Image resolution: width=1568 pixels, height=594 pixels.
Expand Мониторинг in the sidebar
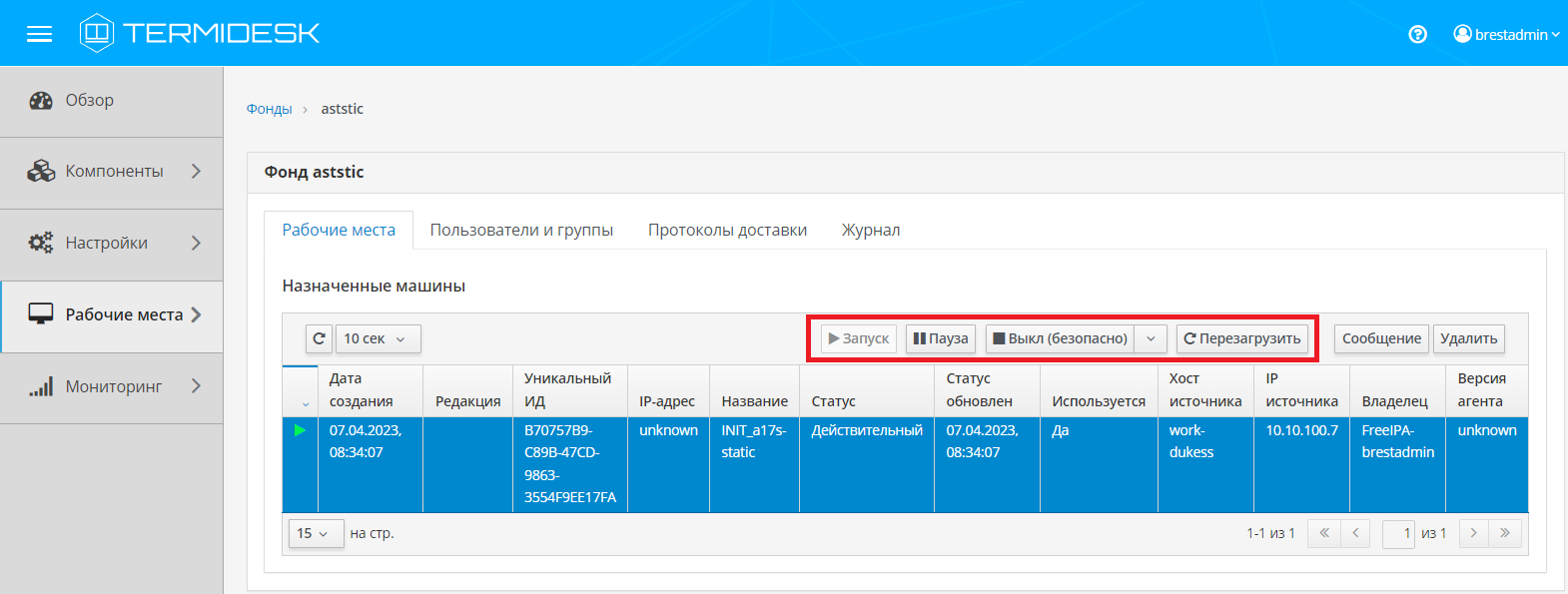(112, 386)
